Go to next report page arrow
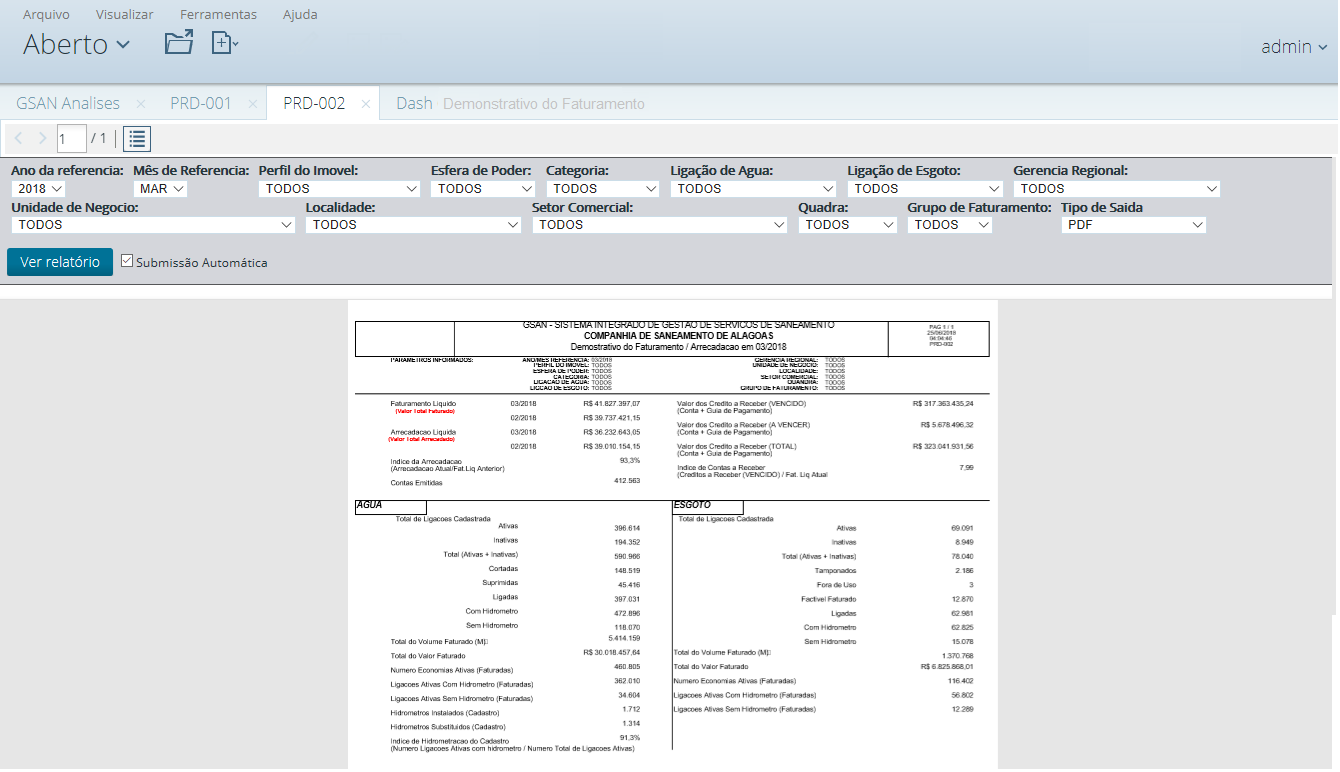This screenshot has width=1340, height=772. pyautogui.click(x=42, y=138)
